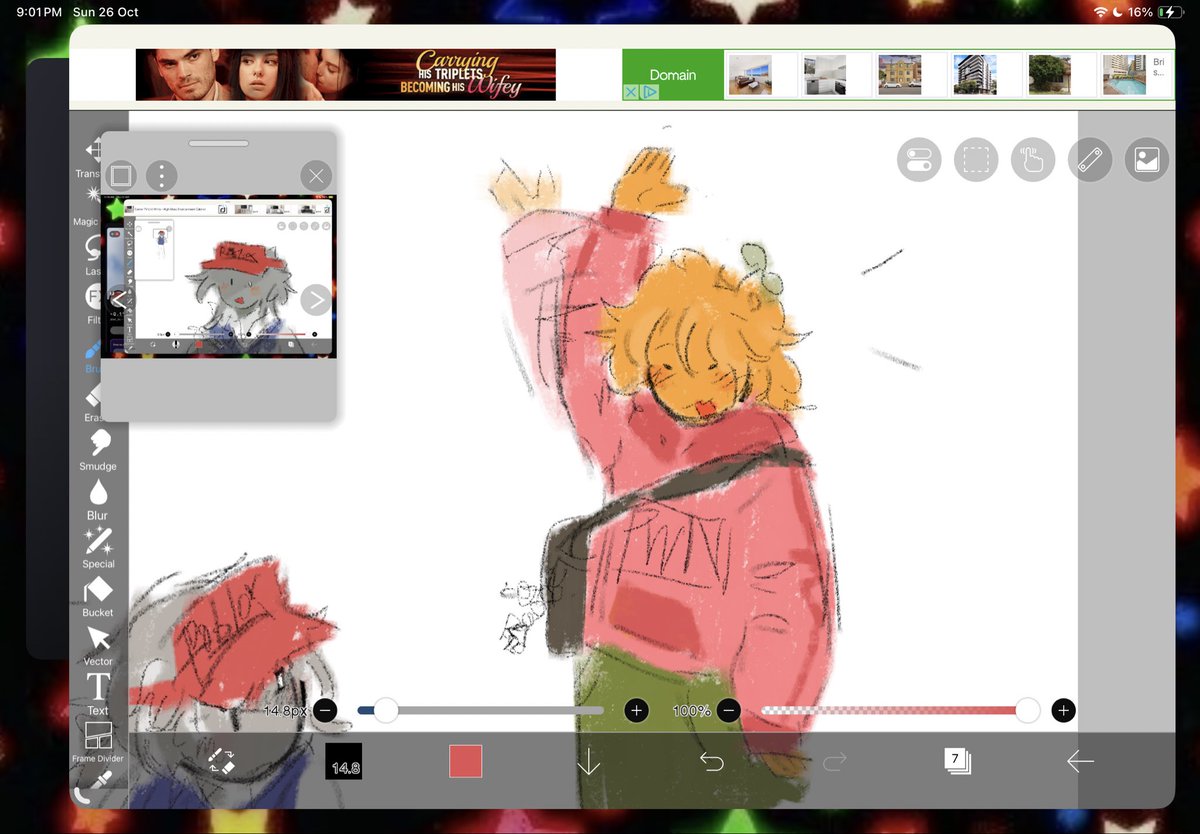Viewport: 1200px width, 834px height.
Task: Close the reference window
Action: (316, 177)
